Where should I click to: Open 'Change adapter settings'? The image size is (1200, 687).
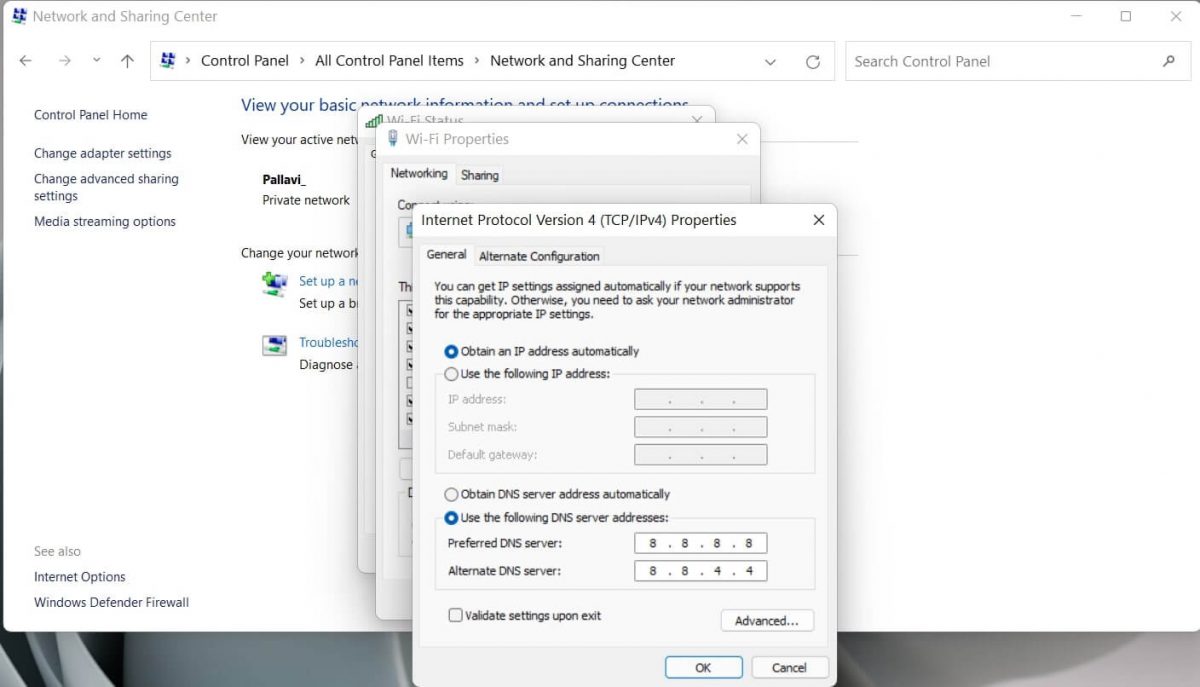[x=101, y=153]
